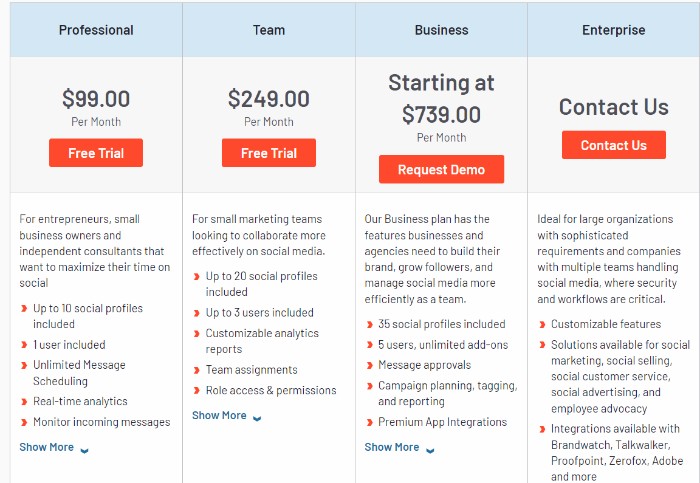Click red bullet arrow by Team assignments
The width and height of the screenshot is (700, 483).
(196, 370)
